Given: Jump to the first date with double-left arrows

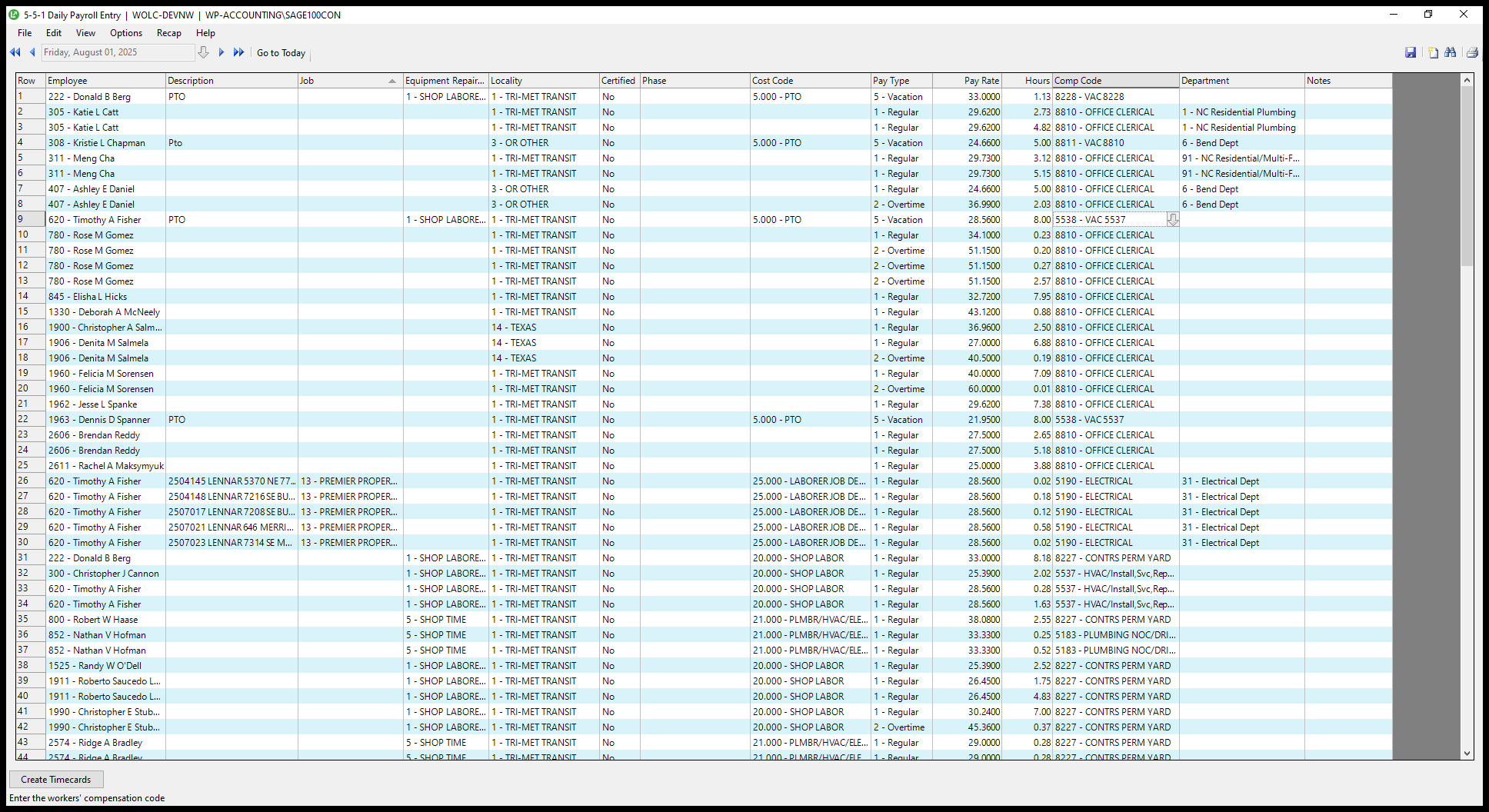Looking at the screenshot, I should 15,52.
